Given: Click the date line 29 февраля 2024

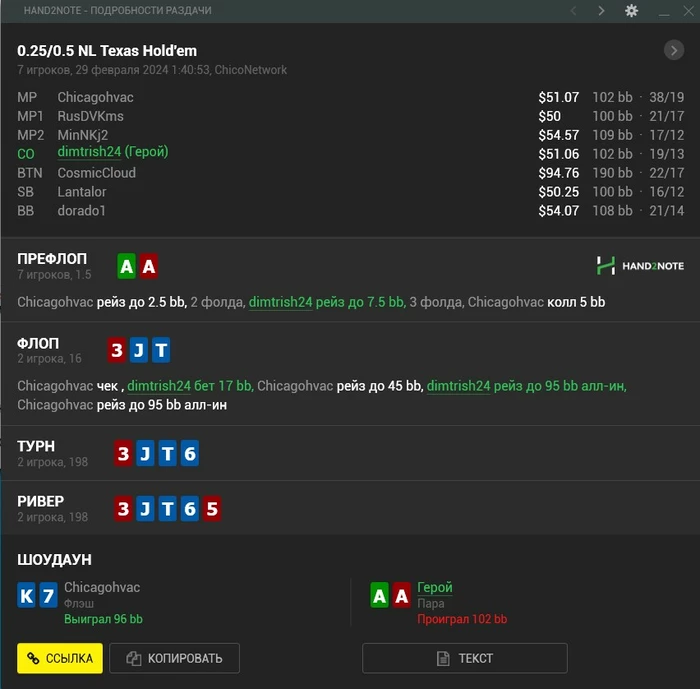Looking at the screenshot, I should pos(152,70).
